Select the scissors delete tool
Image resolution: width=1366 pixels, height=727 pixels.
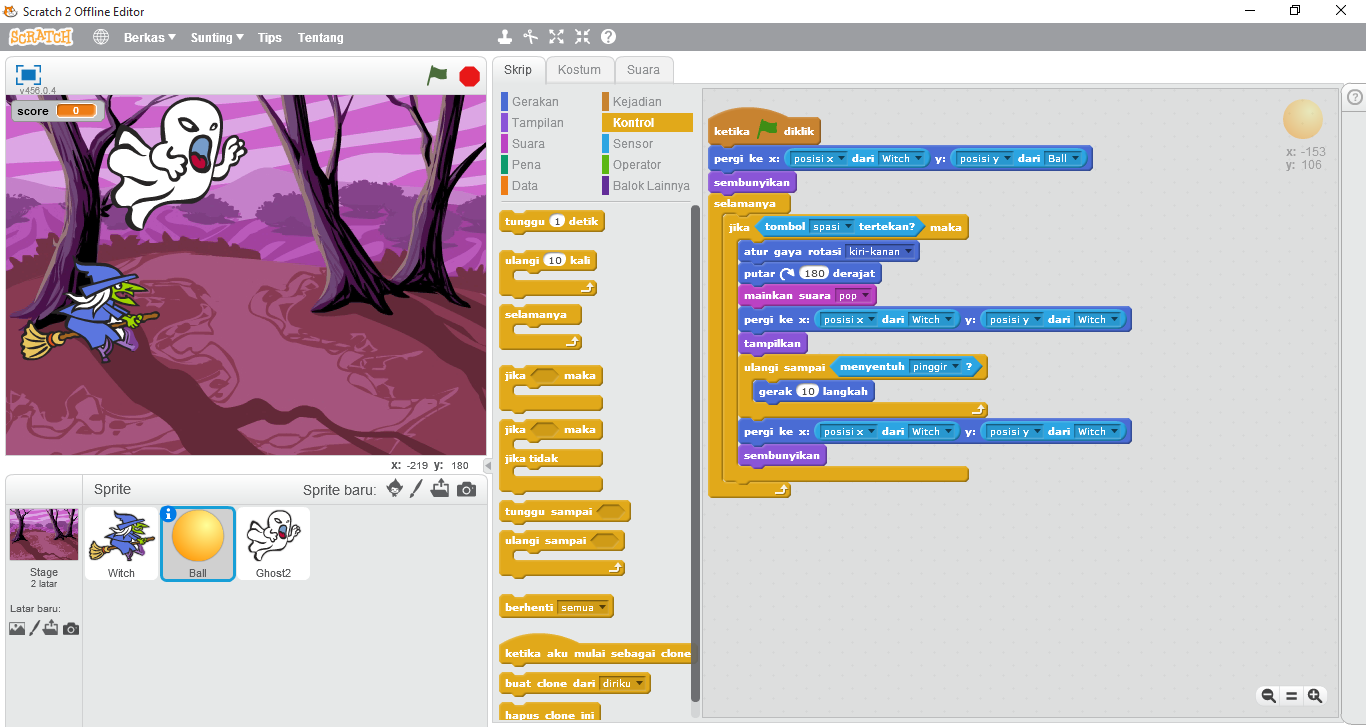[530, 36]
